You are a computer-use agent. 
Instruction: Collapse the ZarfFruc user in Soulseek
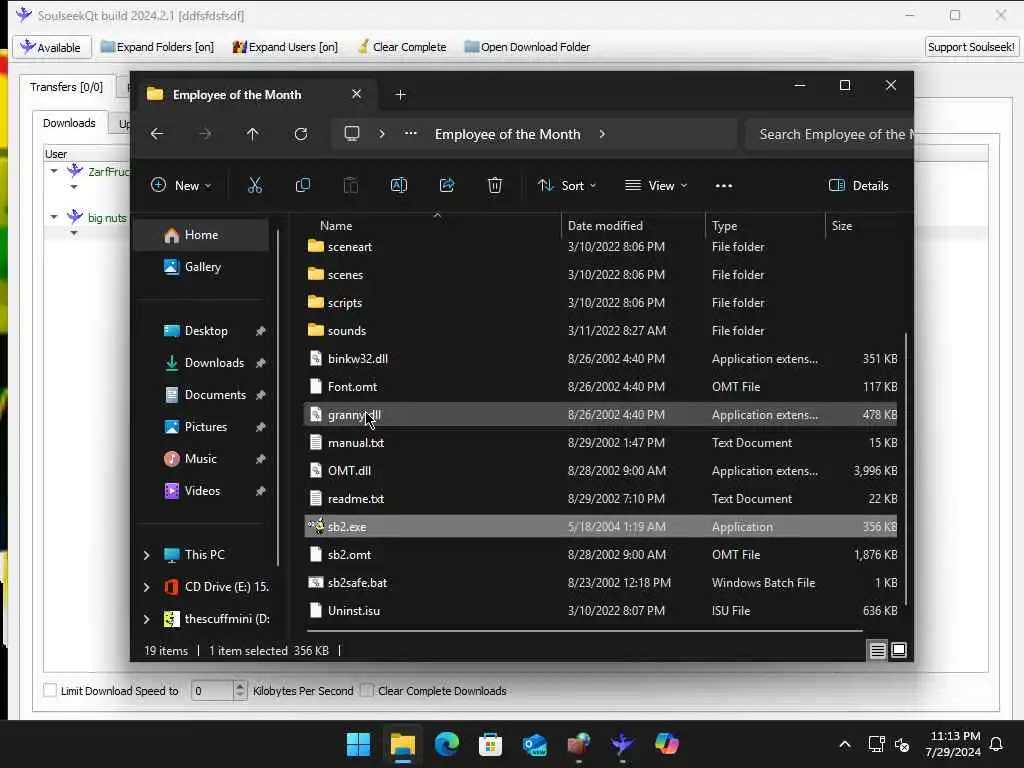[54, 171]
